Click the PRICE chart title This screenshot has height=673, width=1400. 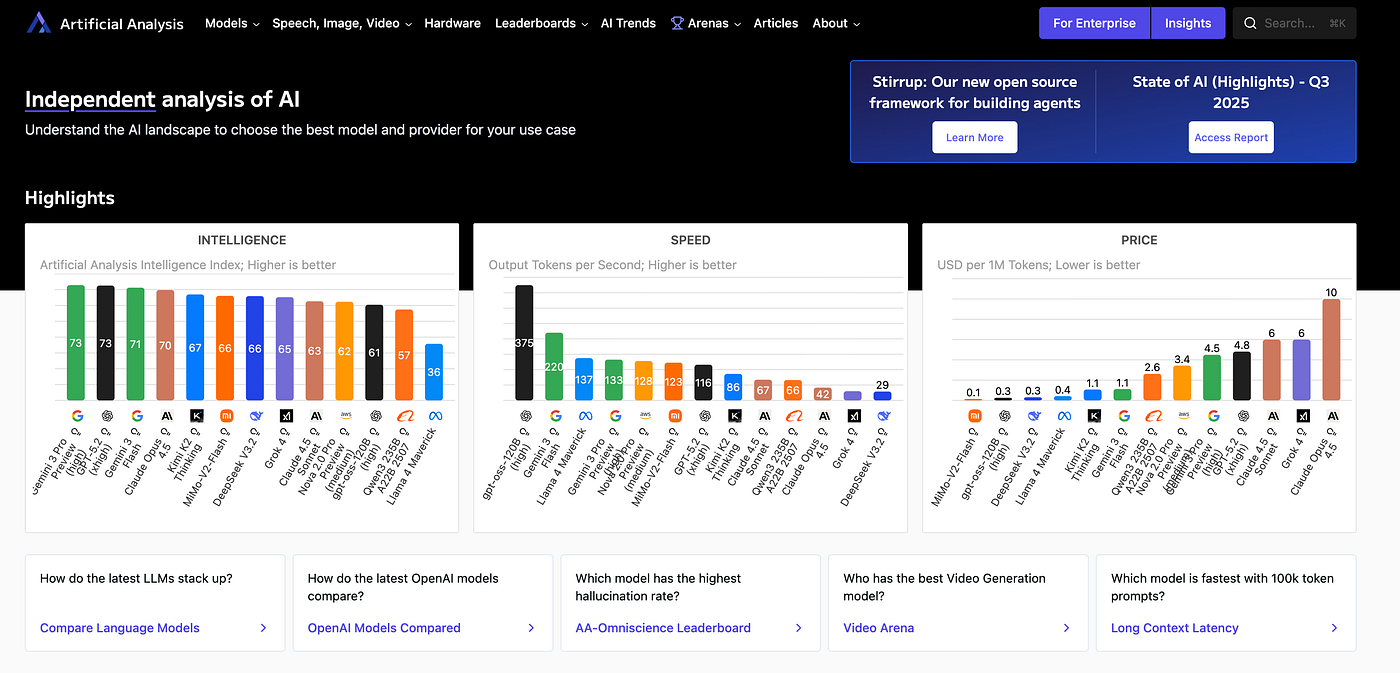1139,240
